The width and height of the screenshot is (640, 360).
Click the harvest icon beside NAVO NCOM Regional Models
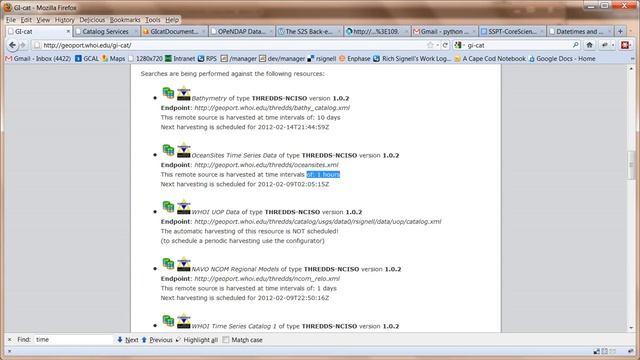pyautogui.click(x=184, y=264)
